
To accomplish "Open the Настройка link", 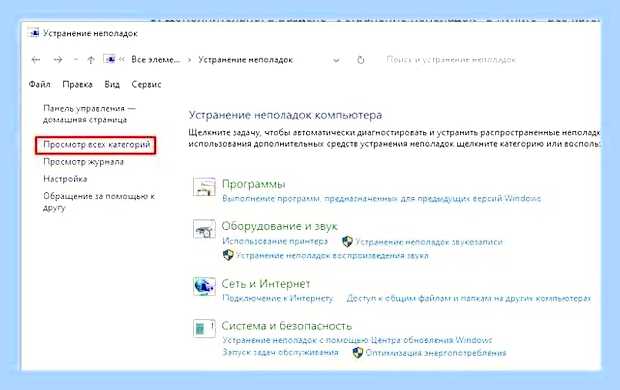I will [65, 179].
